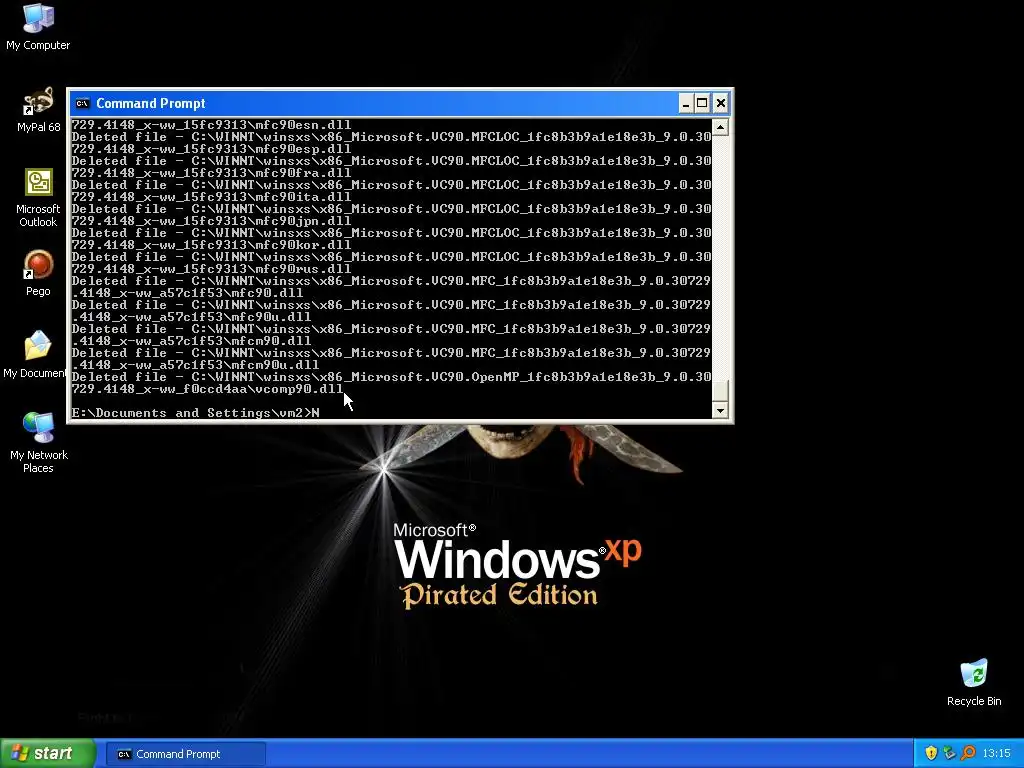This screenshot has width=1024, height=768.
Task: Click the line ending in 'a57c1f53\mfc90u.dll'
Action: (191, 317)
